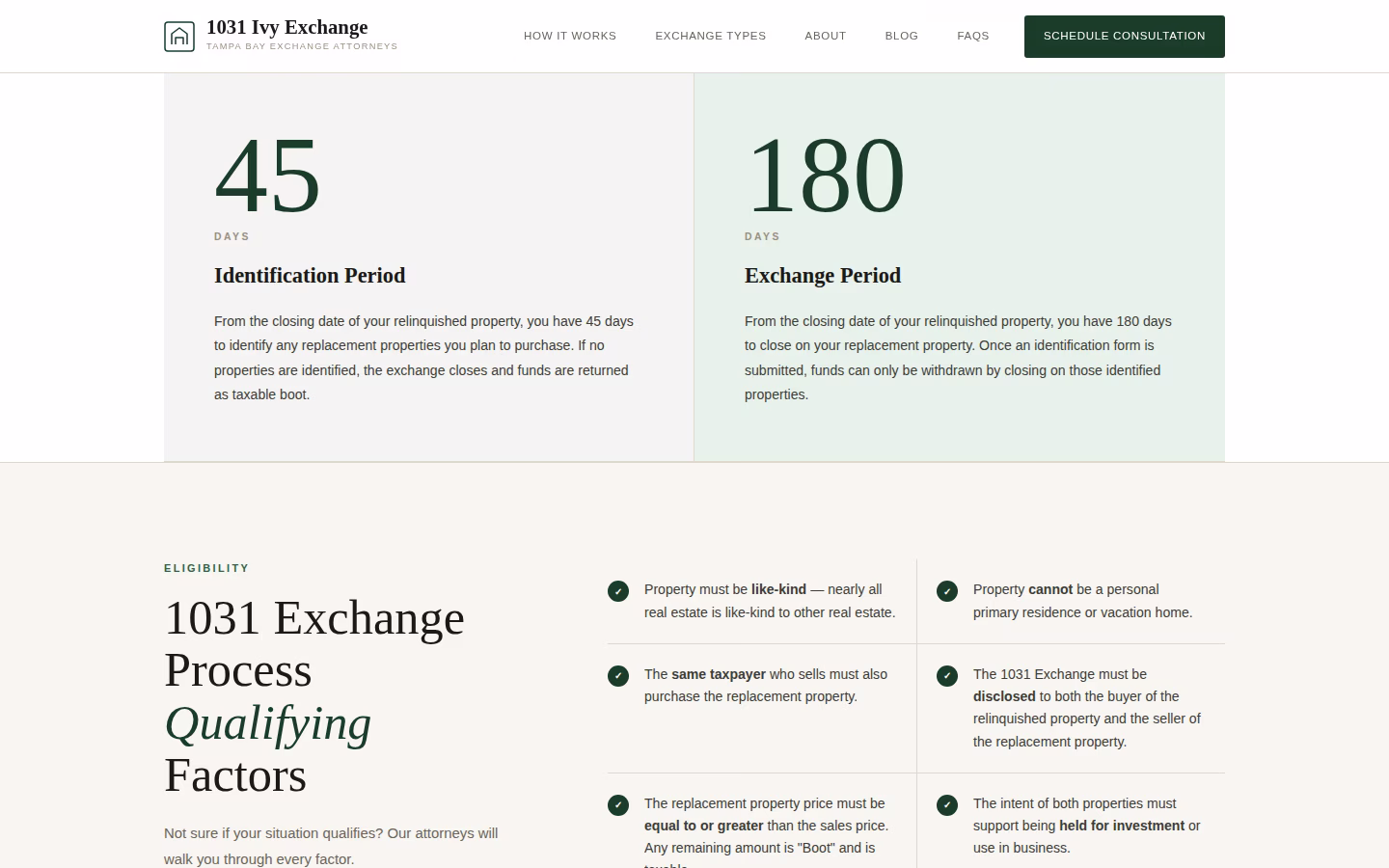Click check icon for personal residence restriction

[x=947, y=591]
